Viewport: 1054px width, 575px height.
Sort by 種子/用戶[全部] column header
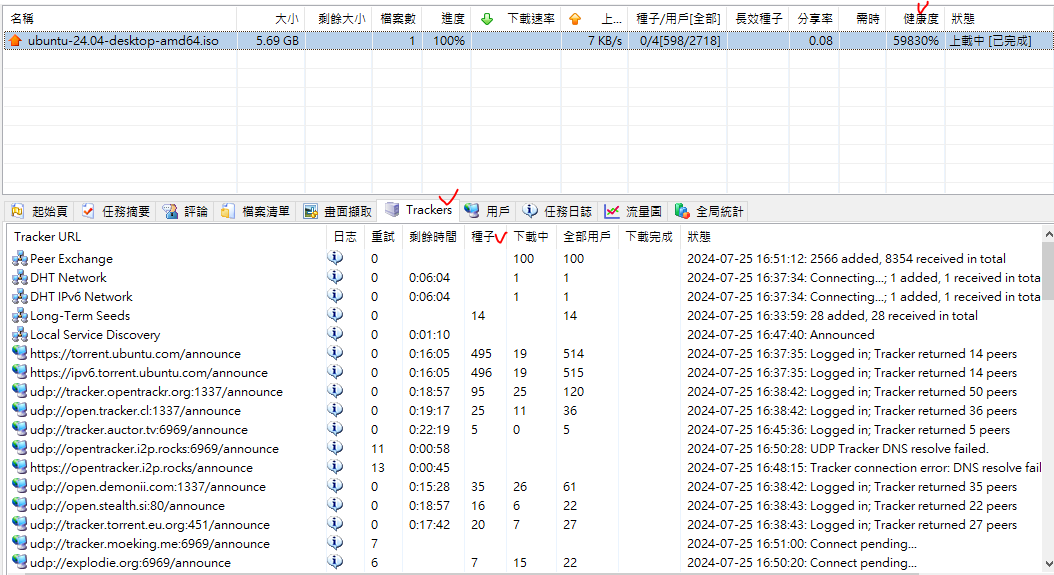pyautogui.click(x=678, y=19)
